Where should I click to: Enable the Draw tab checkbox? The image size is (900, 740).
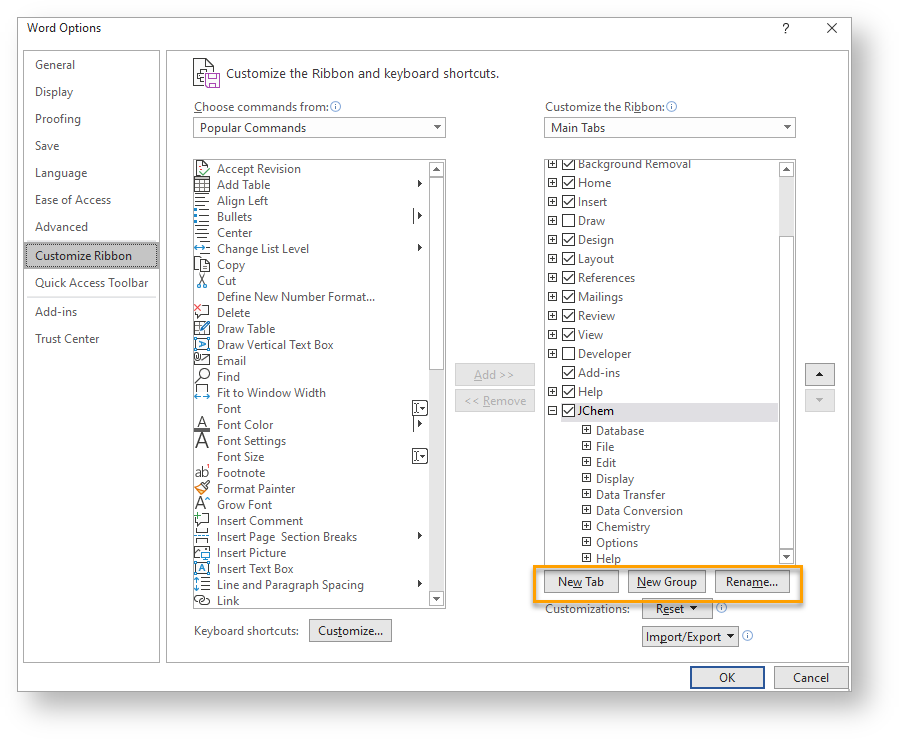coord(566,220)
